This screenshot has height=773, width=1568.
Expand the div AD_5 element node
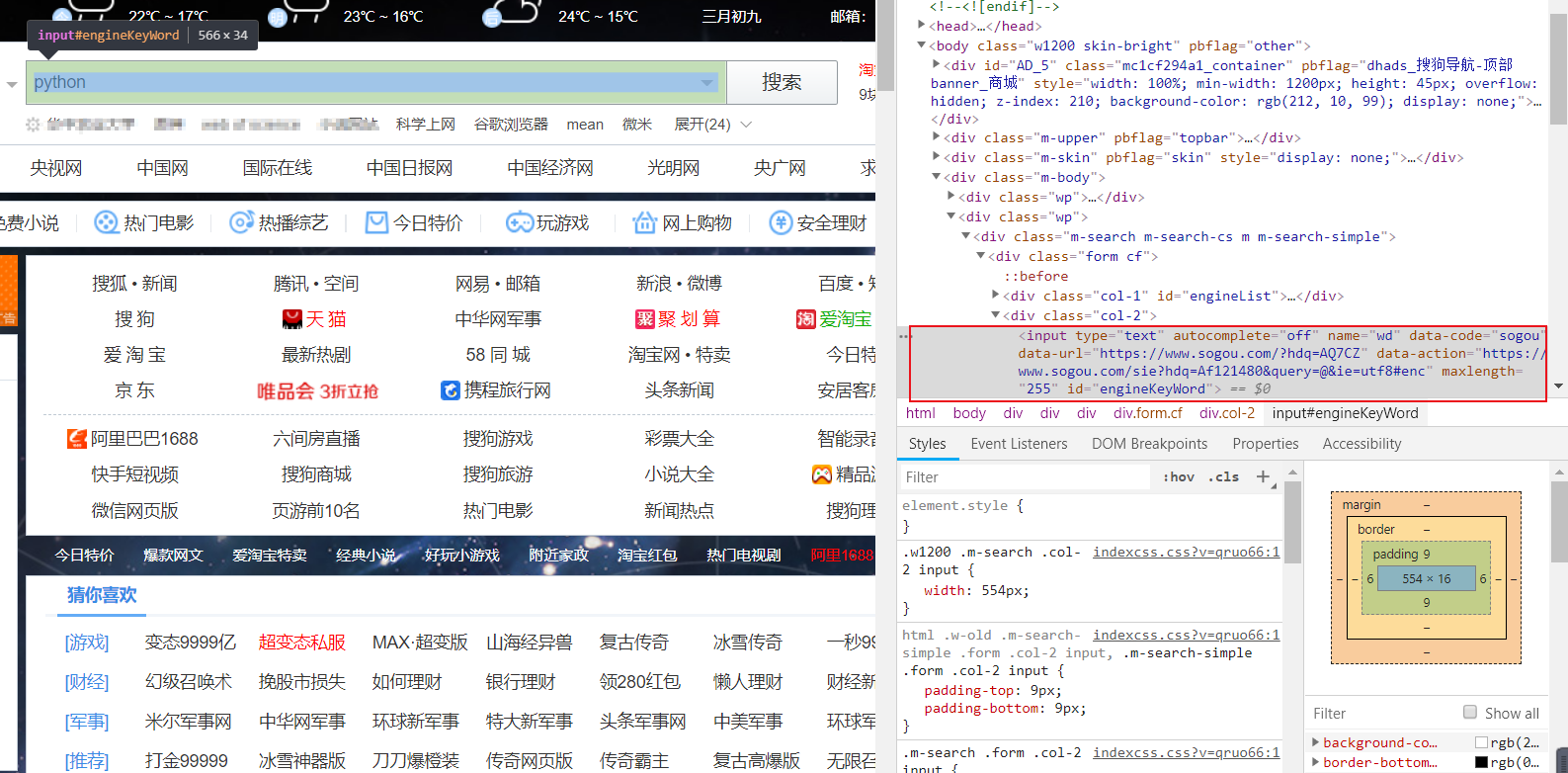pos(937,65)
